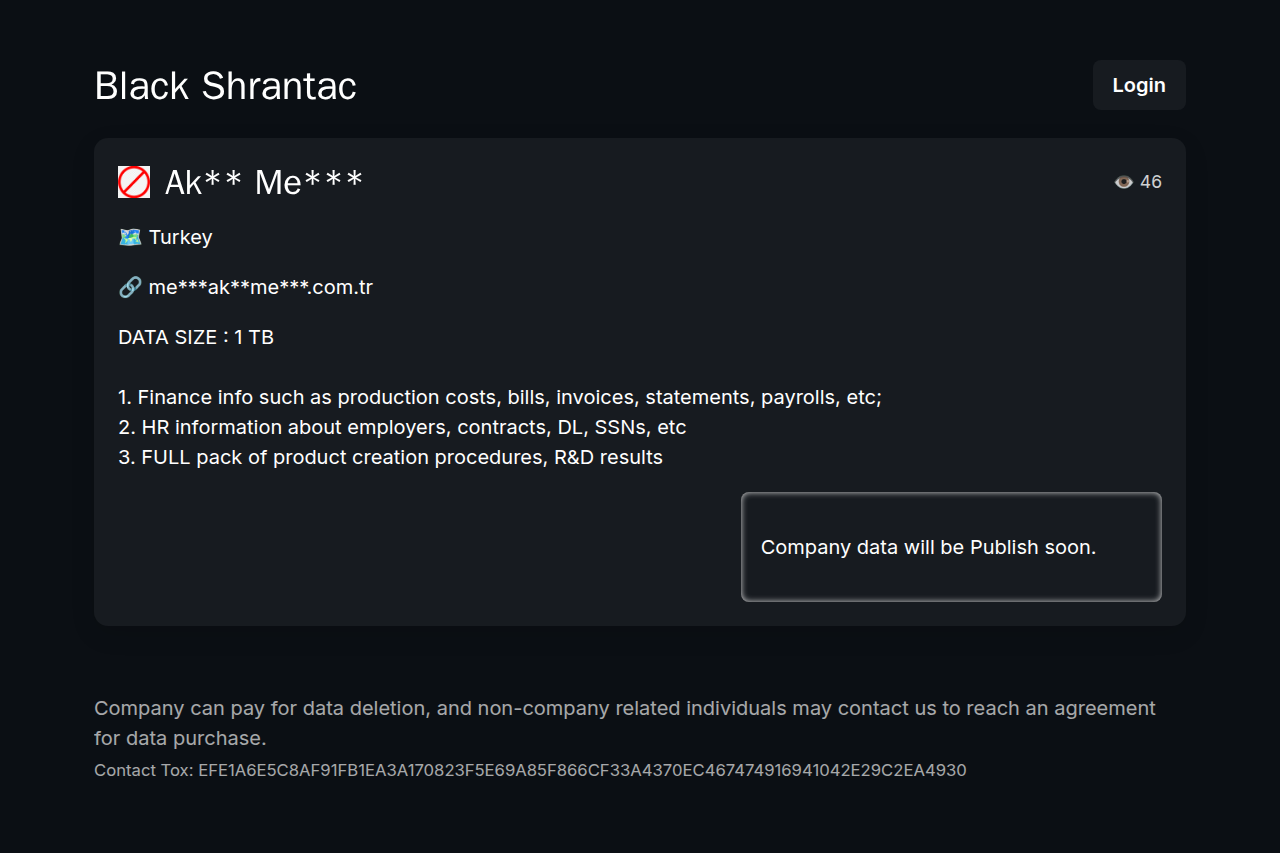Select the Tox ID hexadecimal string
Viewport: 1280px width, 853px height.
[582, 770]
